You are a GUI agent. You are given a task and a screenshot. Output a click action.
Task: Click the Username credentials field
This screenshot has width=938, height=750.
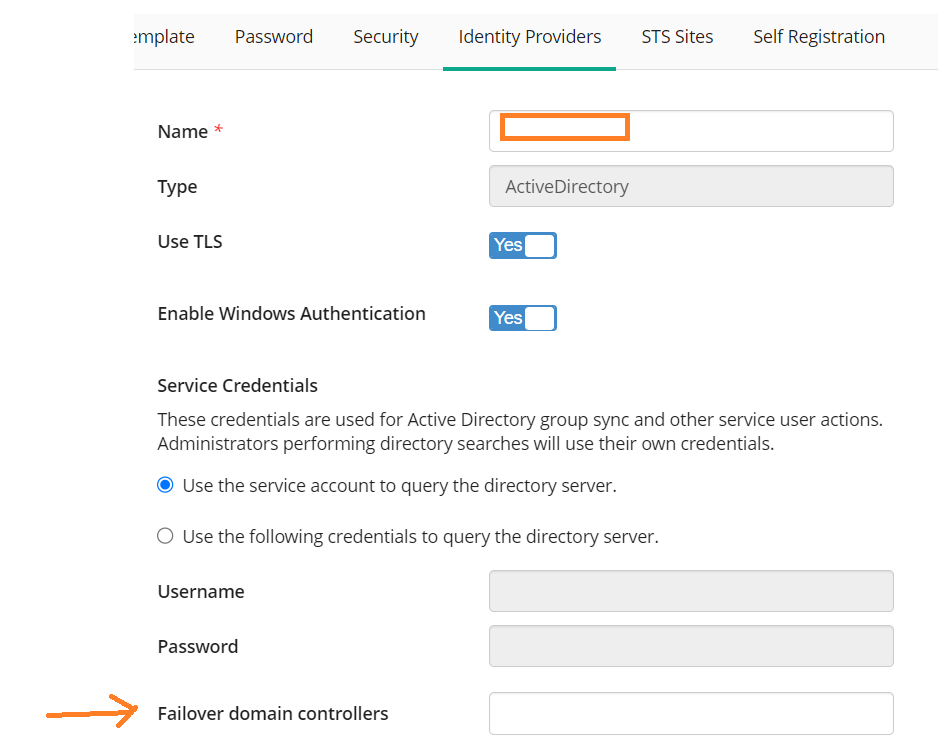pos(691,591)
